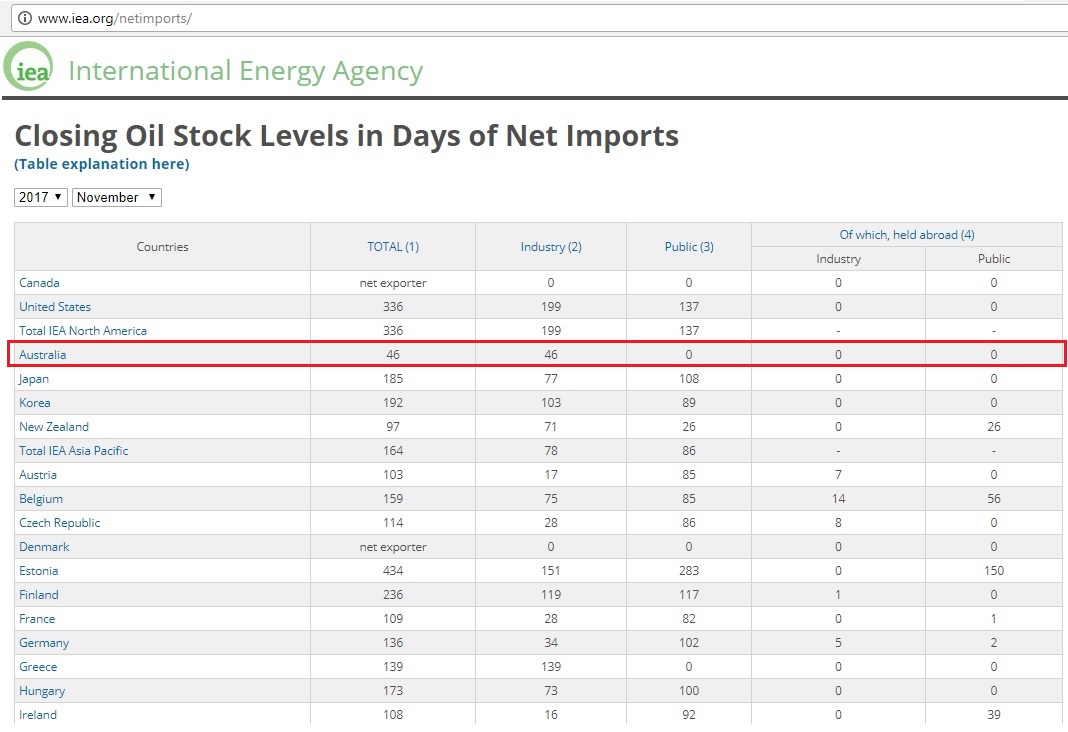Image resolution: width=1068 pixels, height=732 pixels.
Task: Click Estonia's public held abroad value 150
Action: [x=994, y=571]
